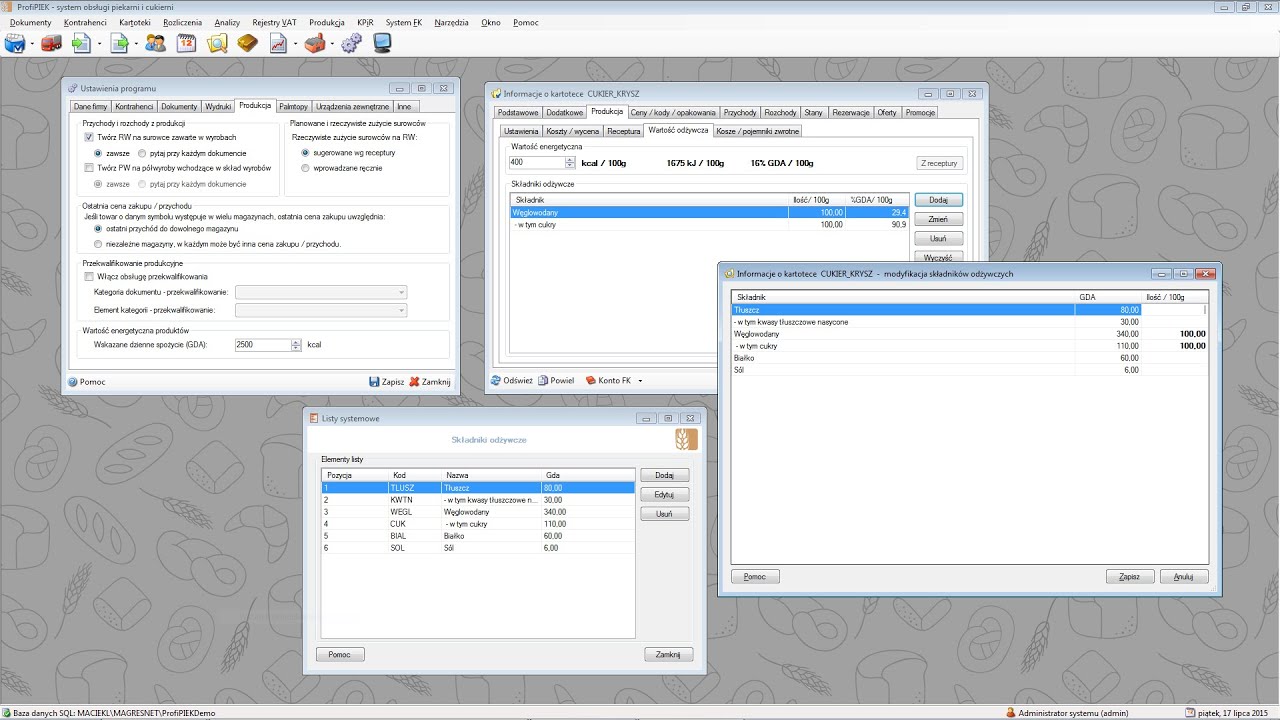Open the gears settings toolbar icon
The width and height of the screenshot is (1280, 720).
point(351,43)
